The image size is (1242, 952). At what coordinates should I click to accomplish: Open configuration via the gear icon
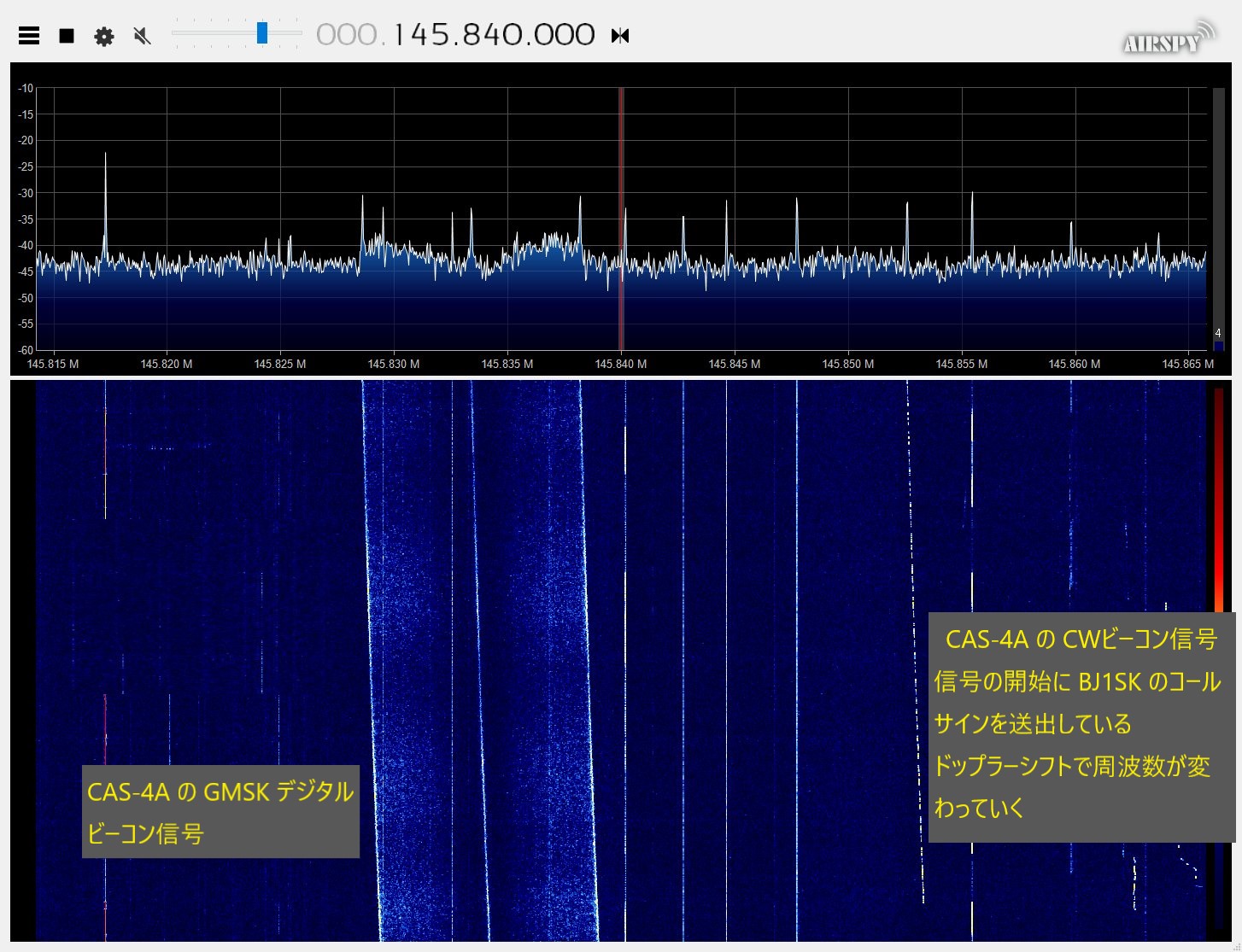coord(103,35)
